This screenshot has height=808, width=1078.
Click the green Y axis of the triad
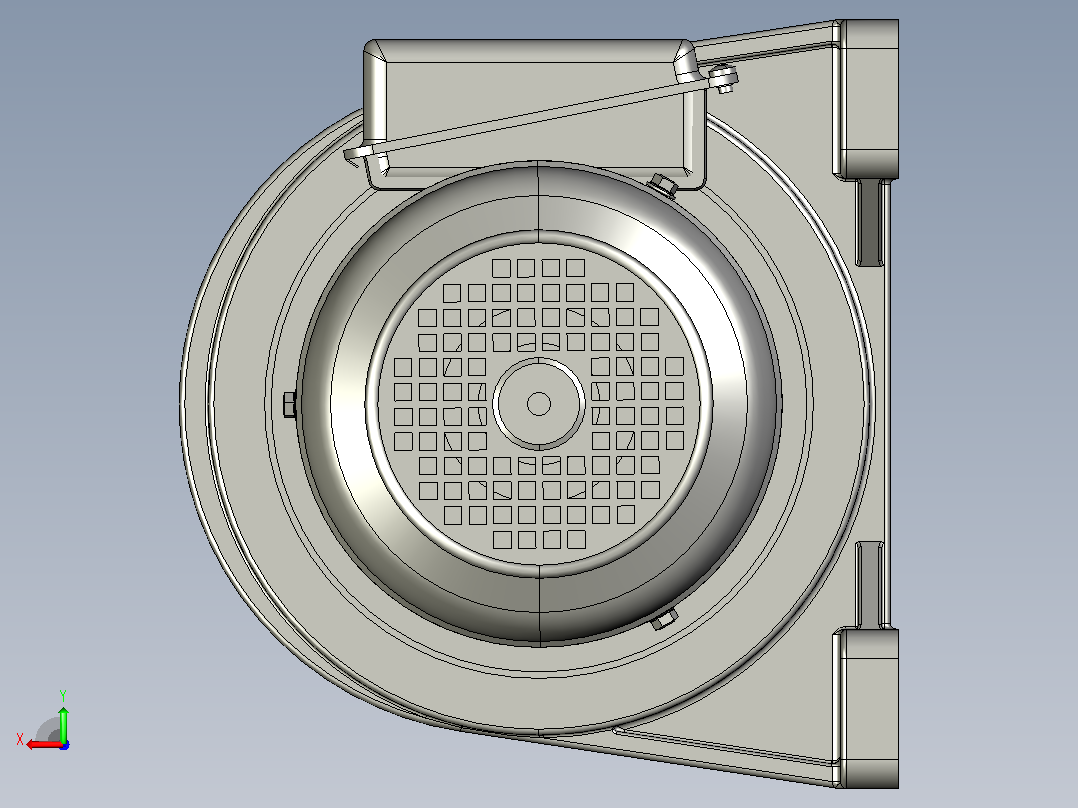63,723
